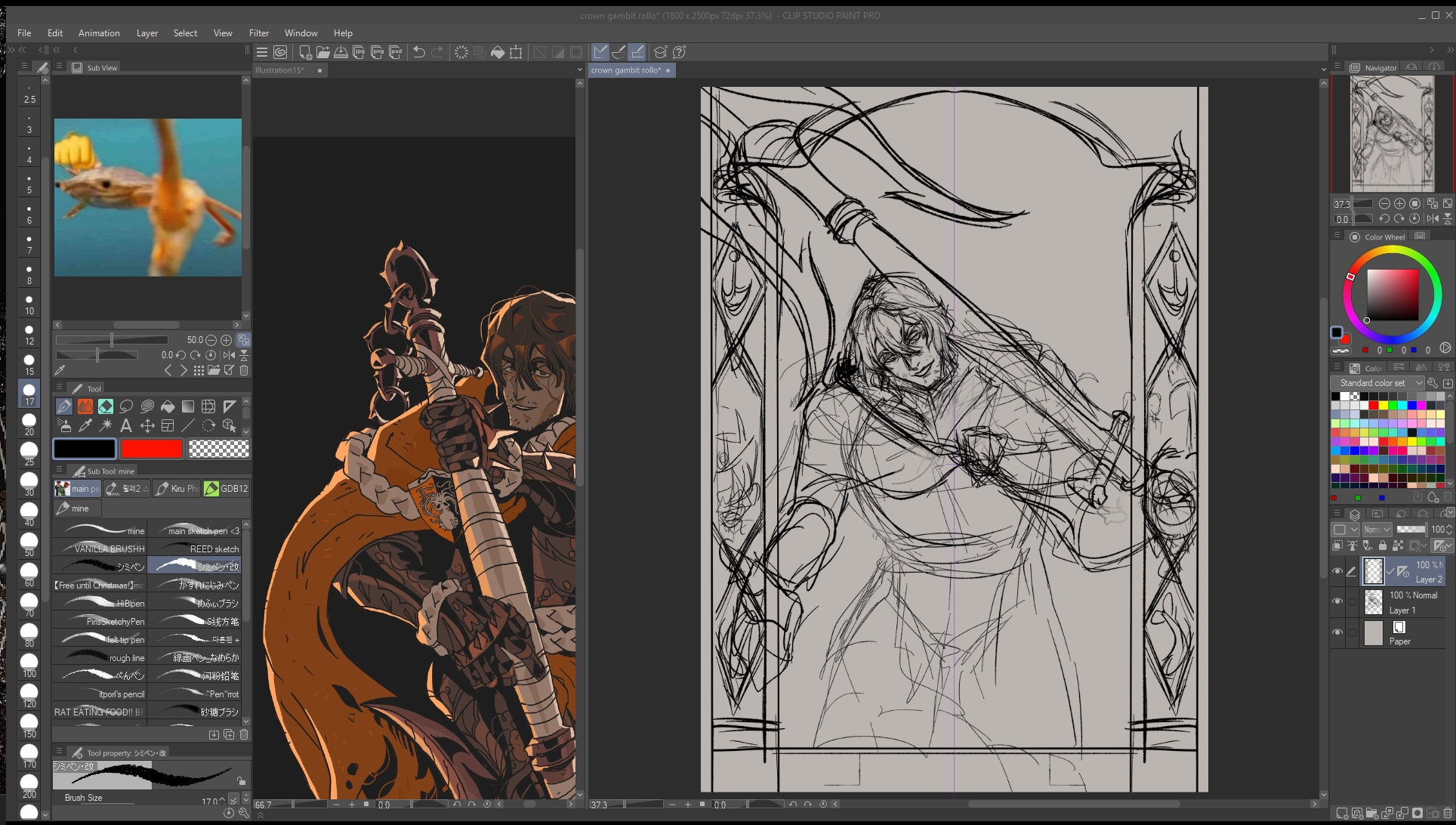Open the layer palette color dropdown
Image resolution: width=1456 pixels, height=825 pixels.
[1345, 530]
